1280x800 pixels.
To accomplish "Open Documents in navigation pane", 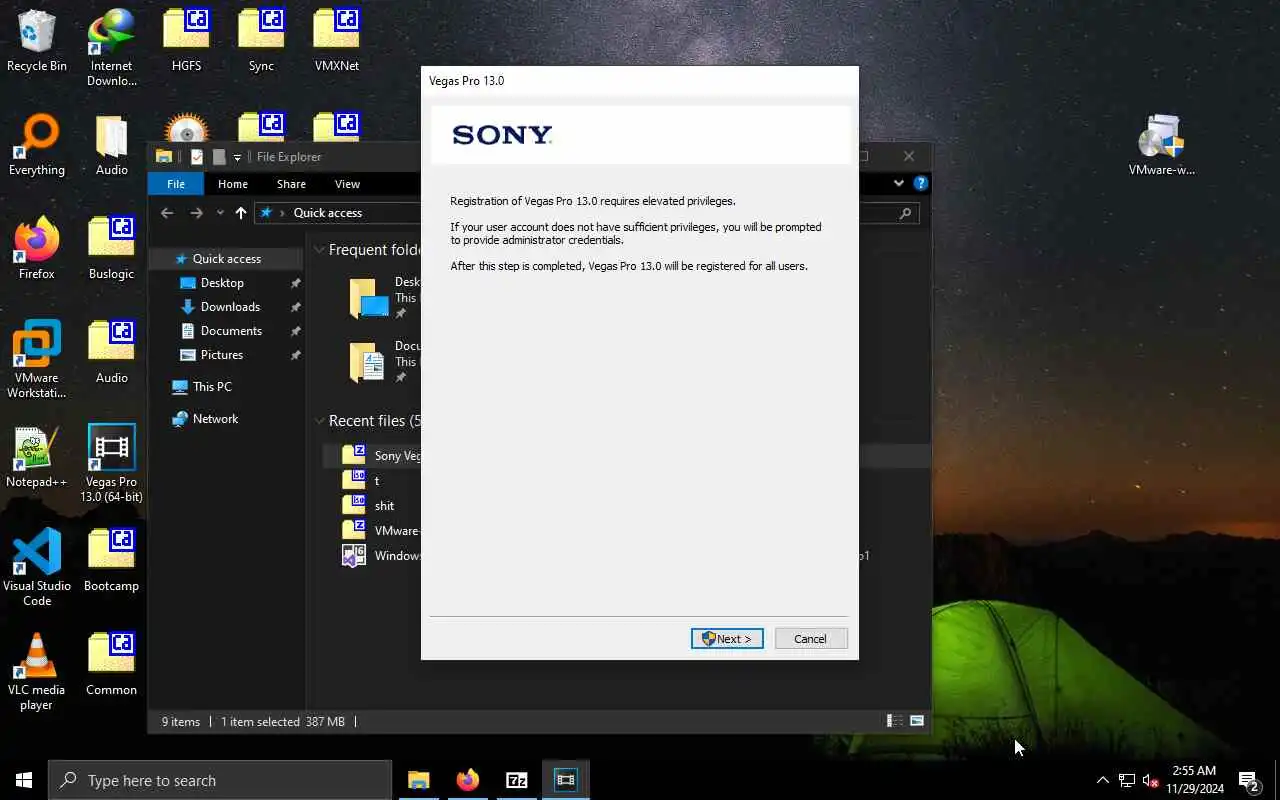I will click(231, 331).
